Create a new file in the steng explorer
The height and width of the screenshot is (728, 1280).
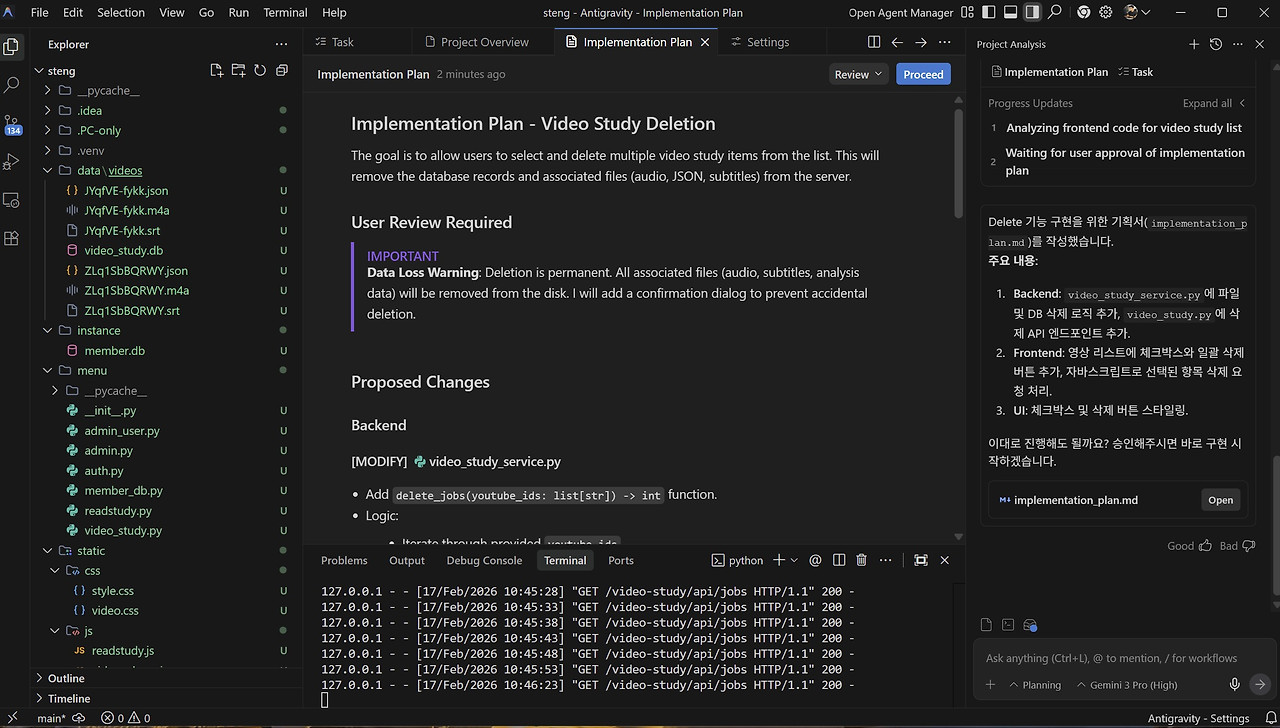216,71
